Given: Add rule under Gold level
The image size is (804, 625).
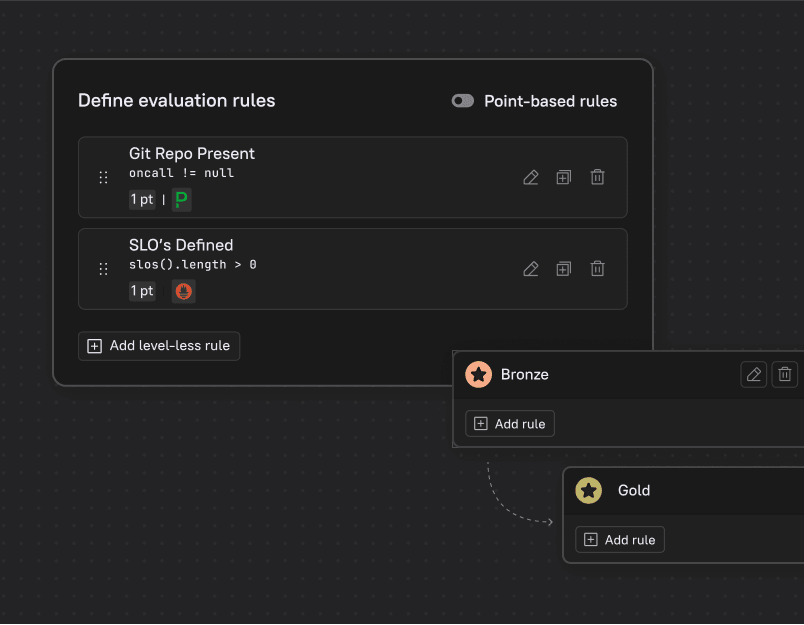Looking at the screenshot, I should point(620,539).
